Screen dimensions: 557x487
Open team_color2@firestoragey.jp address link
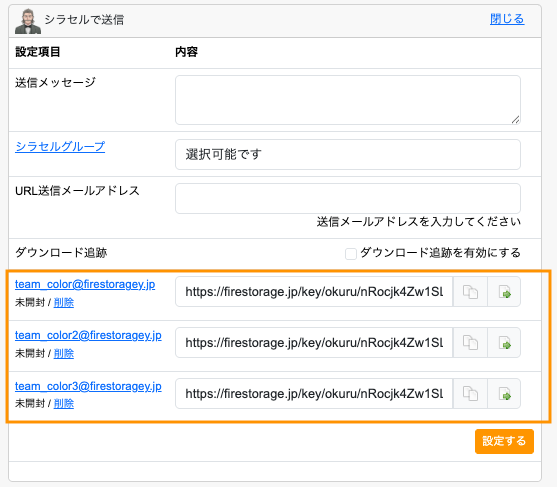88,335
